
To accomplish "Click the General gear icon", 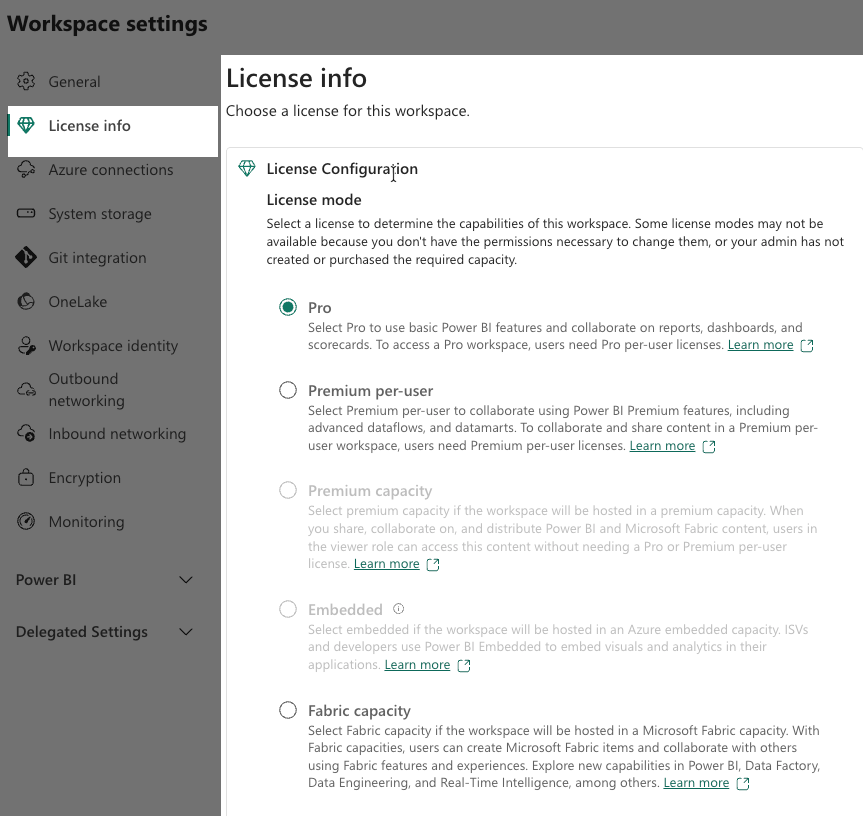I will tap(26, 81).
